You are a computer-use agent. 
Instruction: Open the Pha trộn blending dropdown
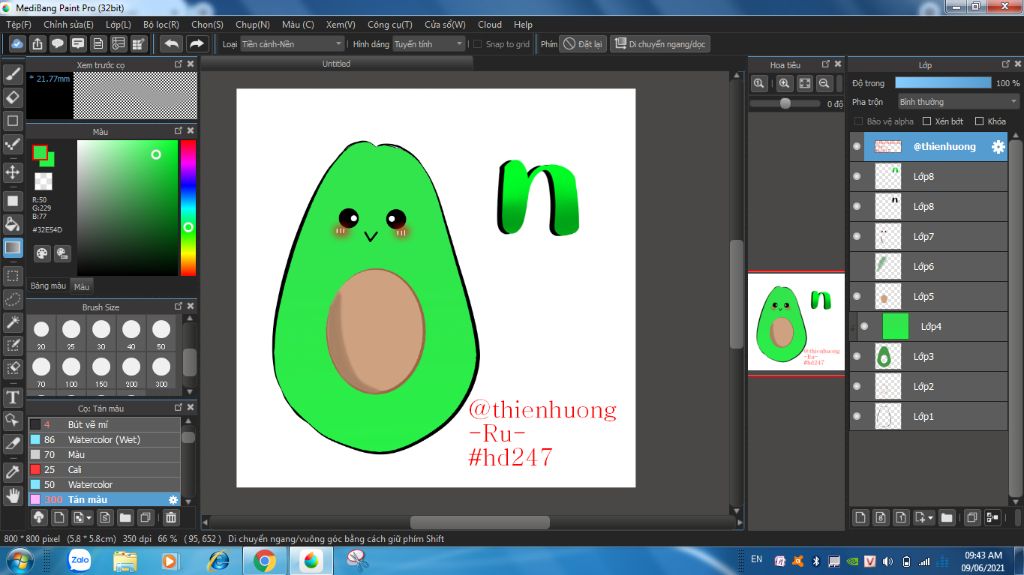point(958,102)
